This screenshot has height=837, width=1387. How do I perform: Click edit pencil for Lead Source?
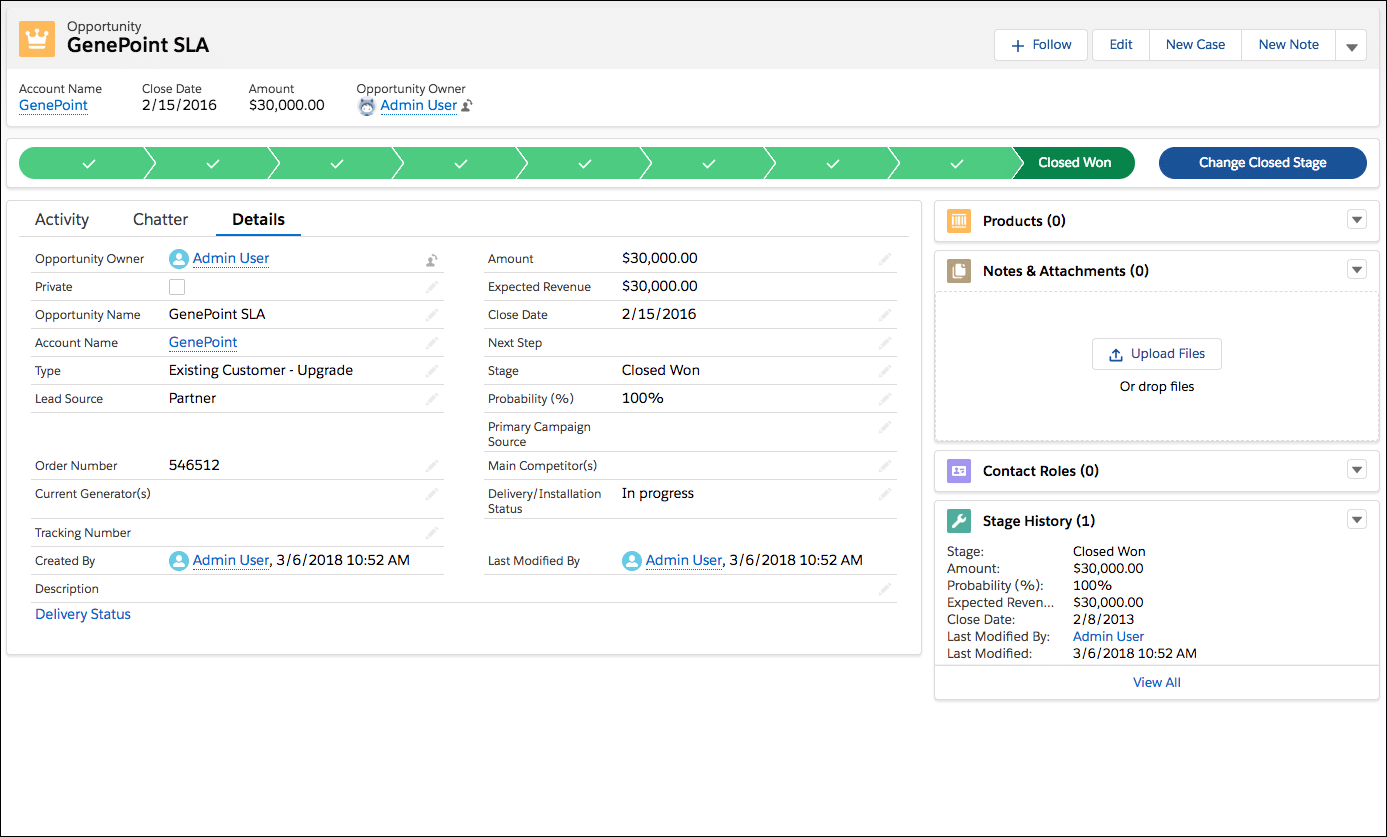(x=432, y=399)
